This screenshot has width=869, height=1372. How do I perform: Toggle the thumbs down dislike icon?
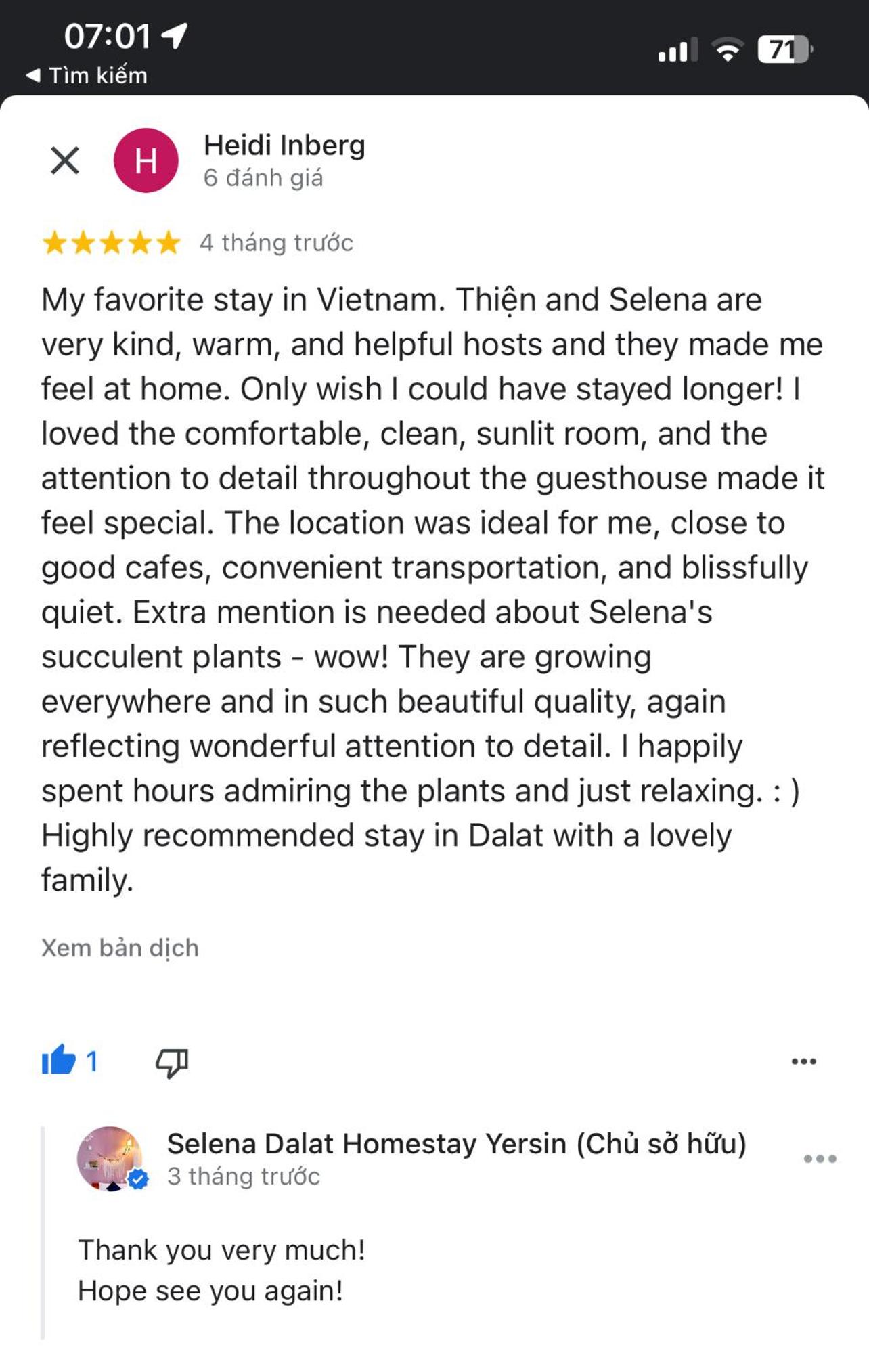[172, 1062]
